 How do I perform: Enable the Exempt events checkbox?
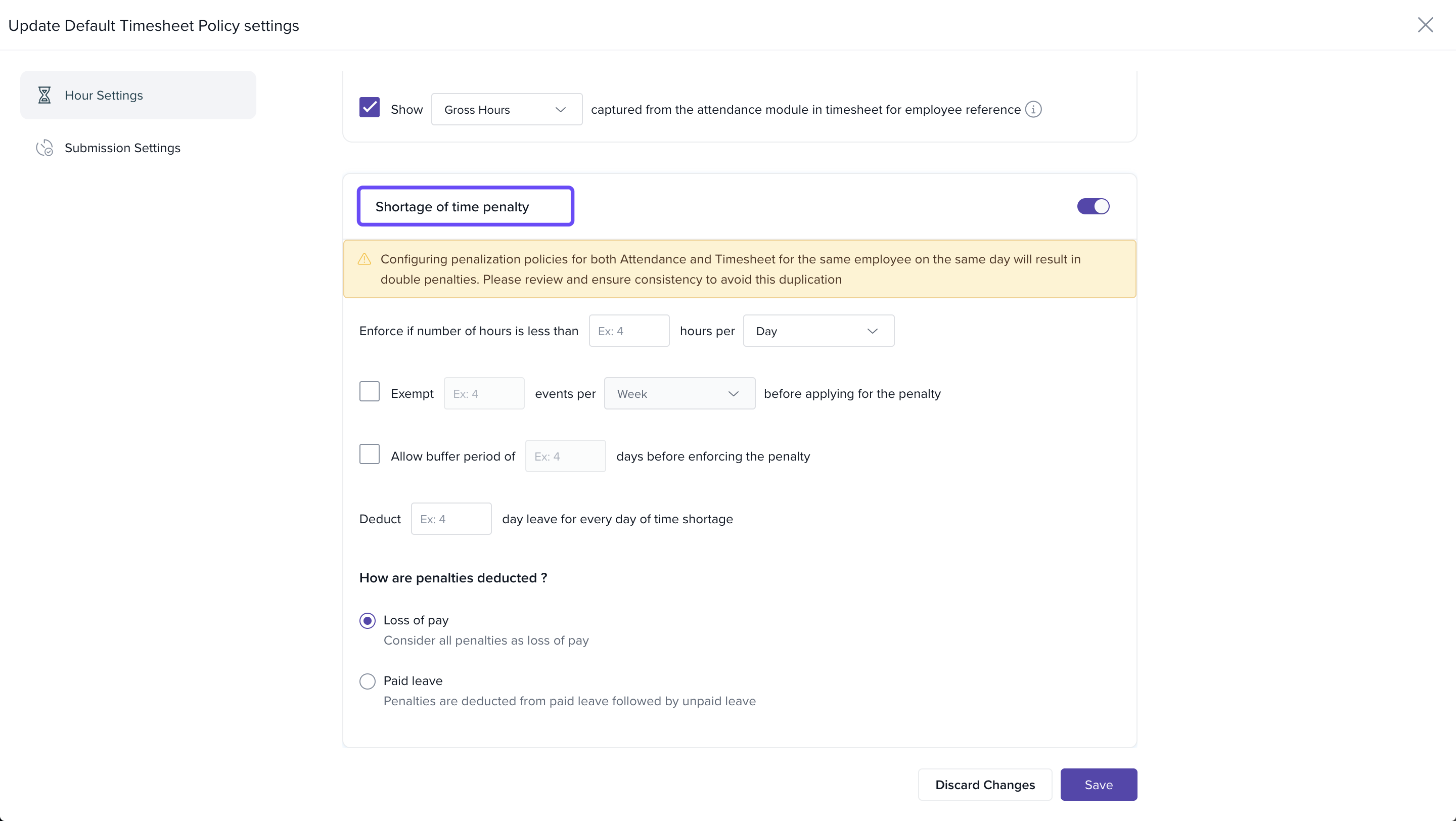(370, 392)
